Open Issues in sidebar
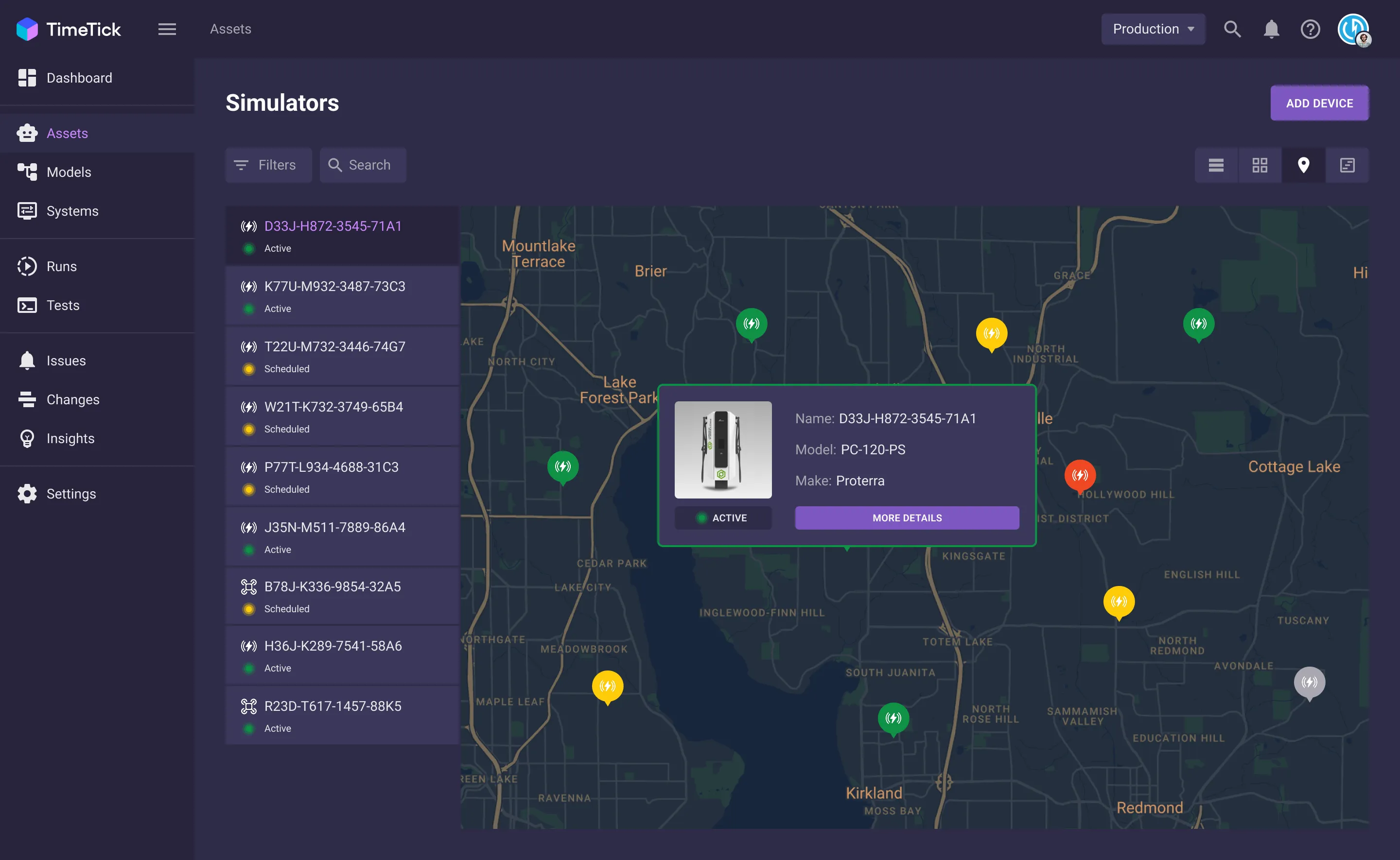Image resolution: width=1400 pixels, height=860 pixels. [97, 361]
